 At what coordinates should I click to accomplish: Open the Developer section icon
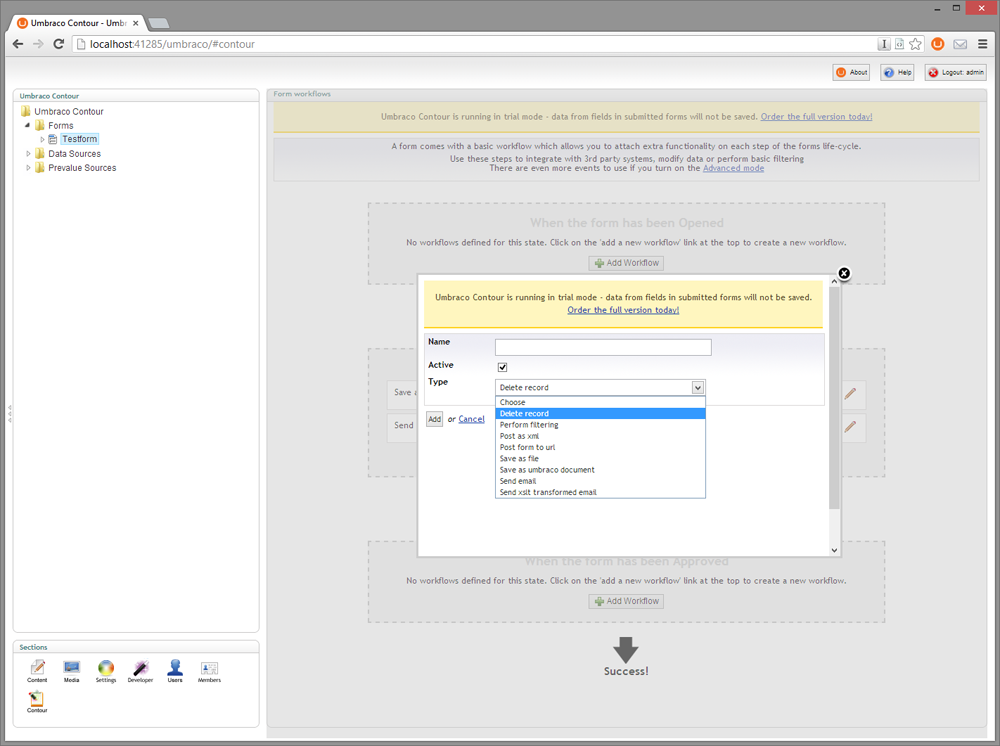[x=140, y=668]
